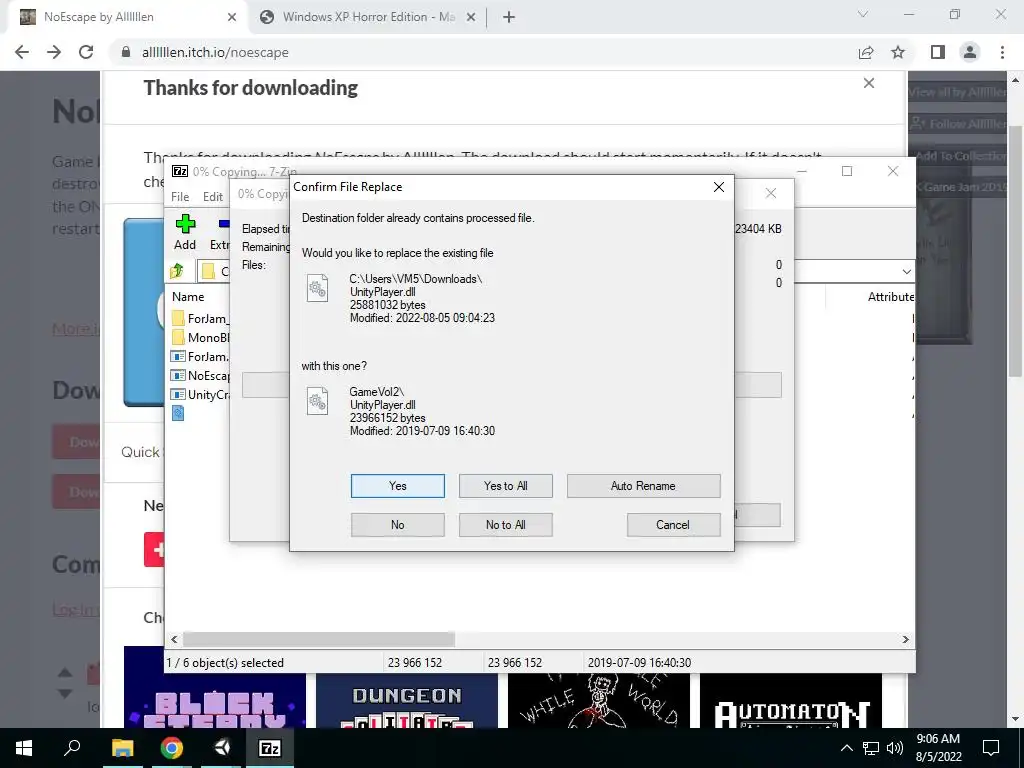Switch to Windows XP Horror Edition tab
Image resolution: width=1024 pixels, height=768 pixels.
[368, 17]
